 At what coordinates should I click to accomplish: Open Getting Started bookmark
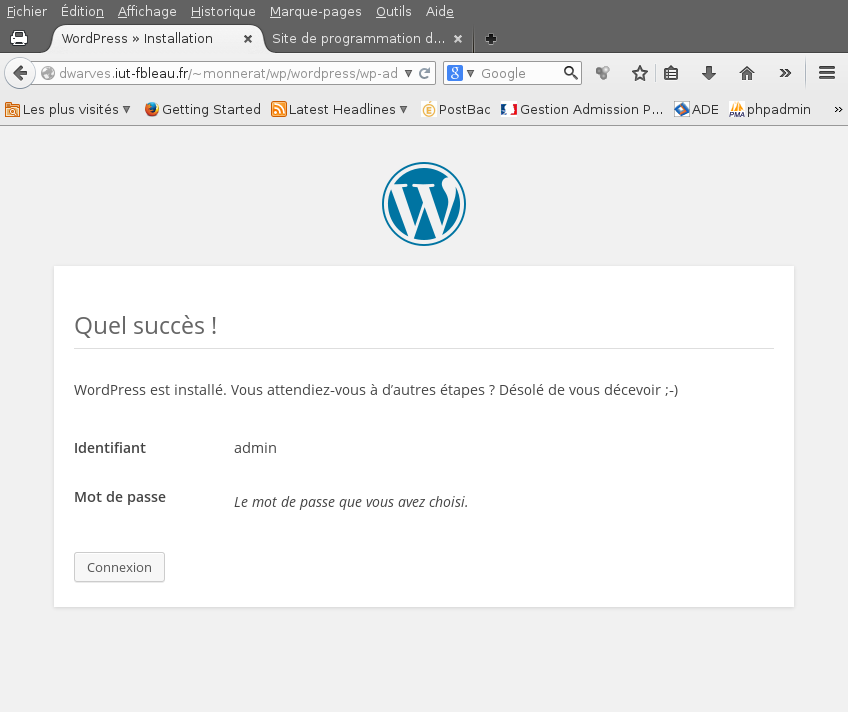(203, 109)
